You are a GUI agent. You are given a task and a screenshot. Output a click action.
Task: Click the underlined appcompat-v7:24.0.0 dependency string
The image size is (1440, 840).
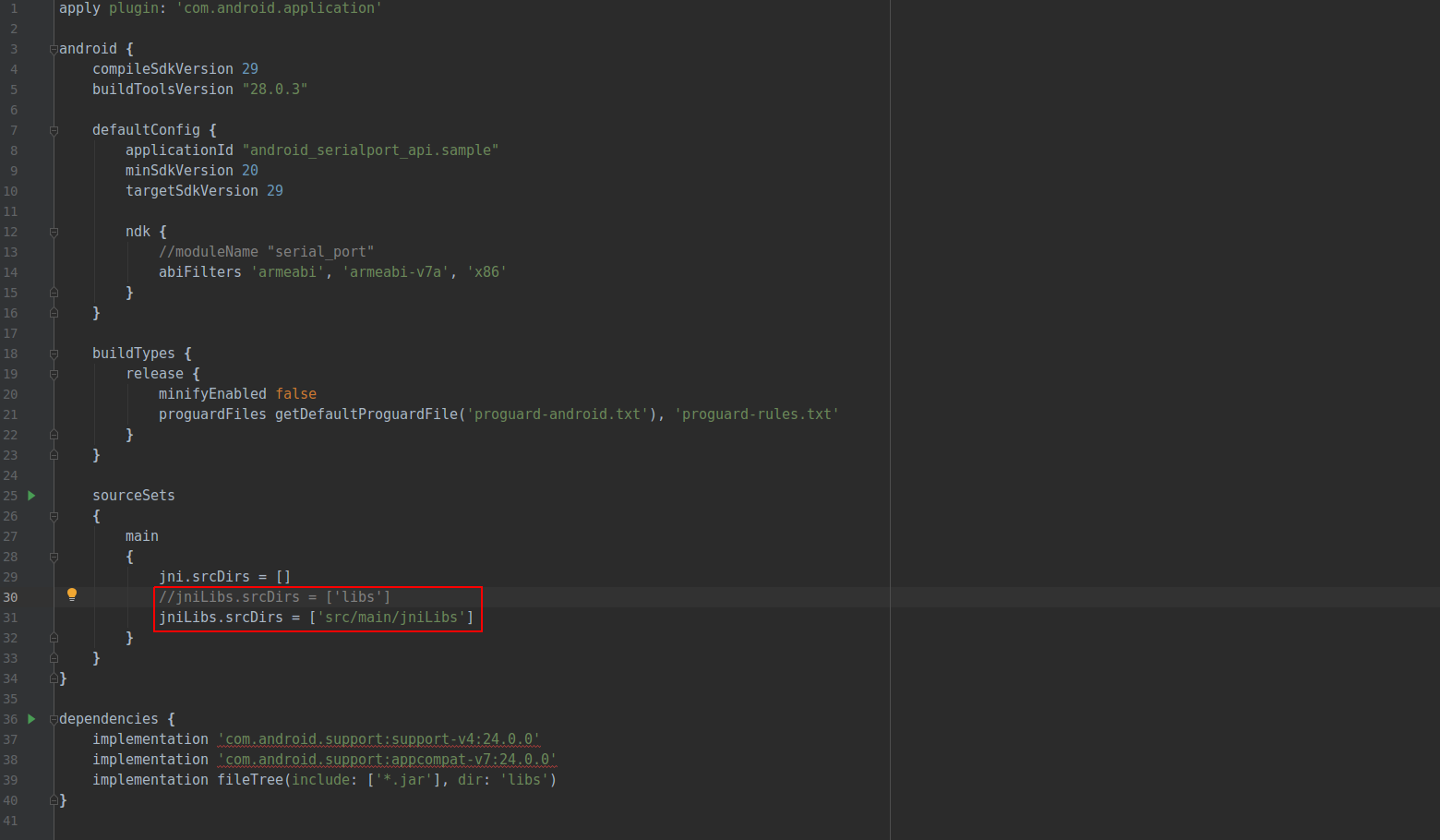point(387,760)
